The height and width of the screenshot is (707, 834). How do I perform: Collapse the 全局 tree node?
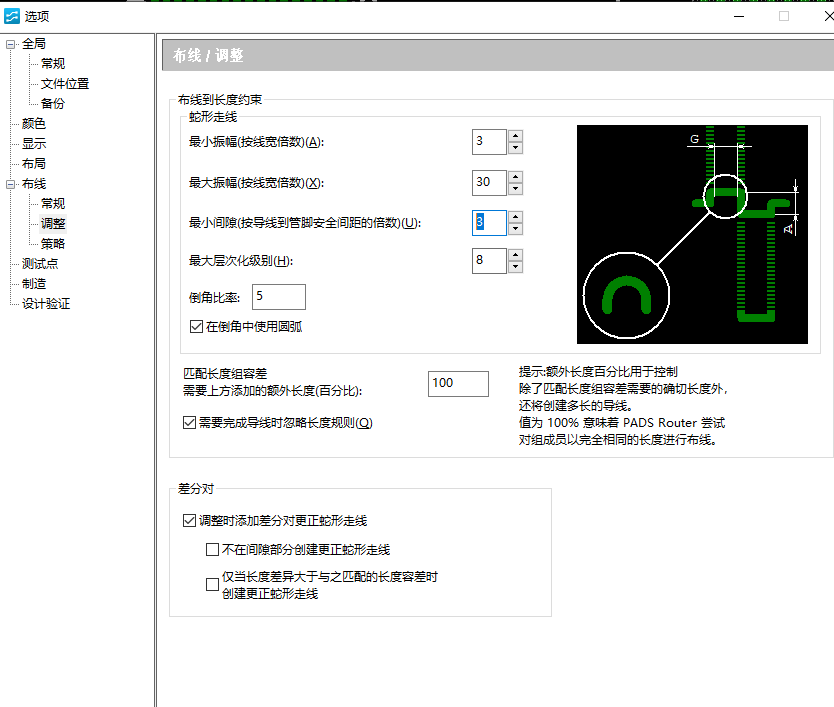coord(10,44)
